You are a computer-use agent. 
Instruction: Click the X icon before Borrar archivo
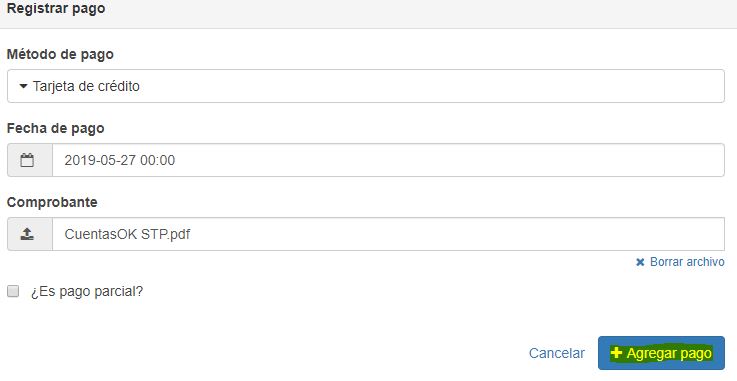coord(640,262)
